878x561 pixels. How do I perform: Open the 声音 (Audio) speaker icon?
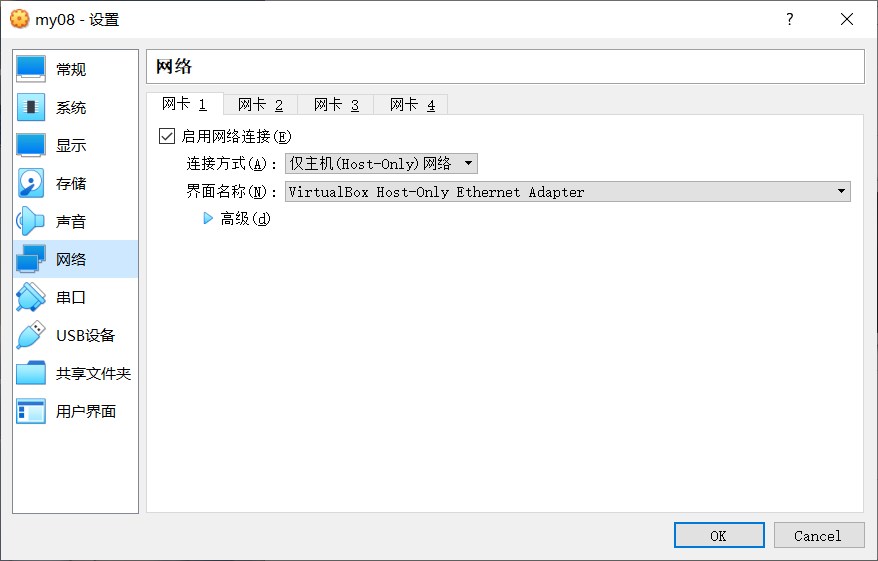click(x=31, y=221)
